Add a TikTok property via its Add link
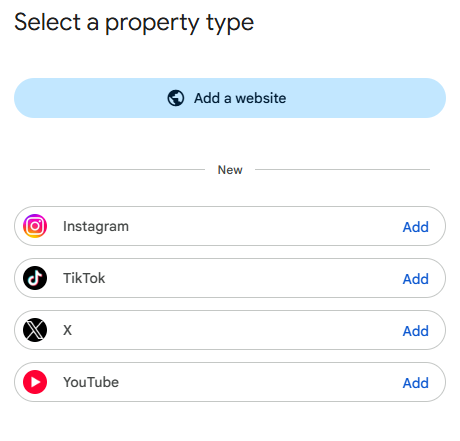Screen dimensions: 460x441 coord(415,279)
